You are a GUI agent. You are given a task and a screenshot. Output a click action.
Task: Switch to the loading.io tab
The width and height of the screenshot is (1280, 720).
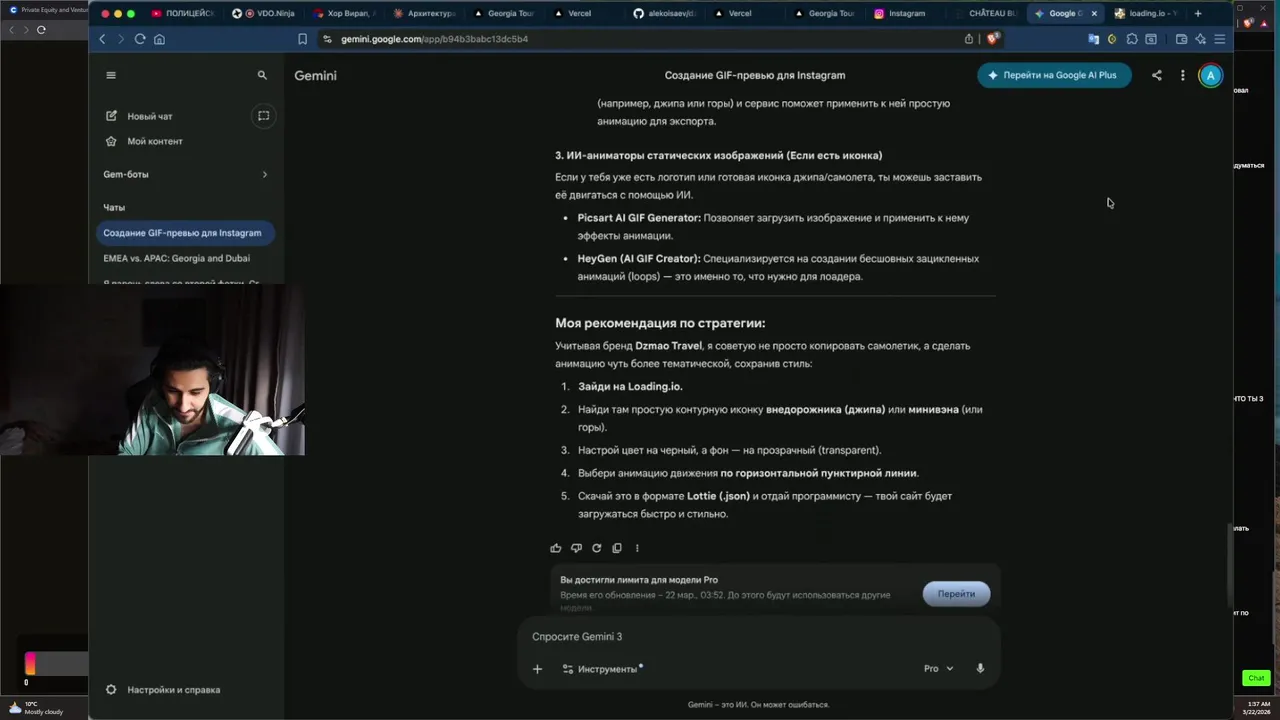click(x=1145, y=14)
